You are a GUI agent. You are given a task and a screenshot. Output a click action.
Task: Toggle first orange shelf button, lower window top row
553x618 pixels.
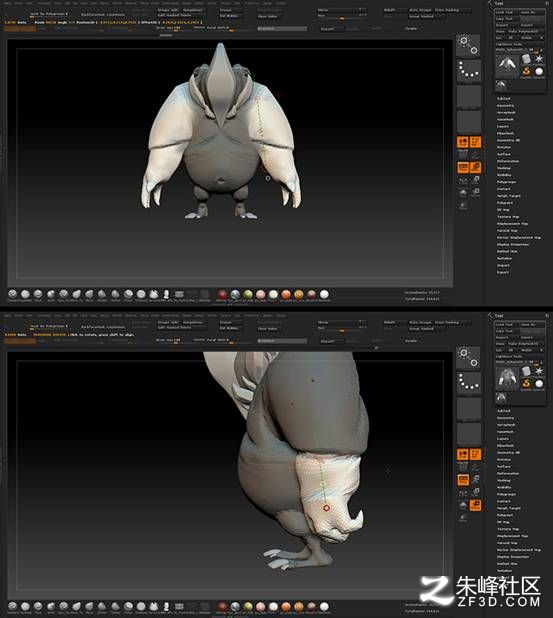[x=463, y=454]
